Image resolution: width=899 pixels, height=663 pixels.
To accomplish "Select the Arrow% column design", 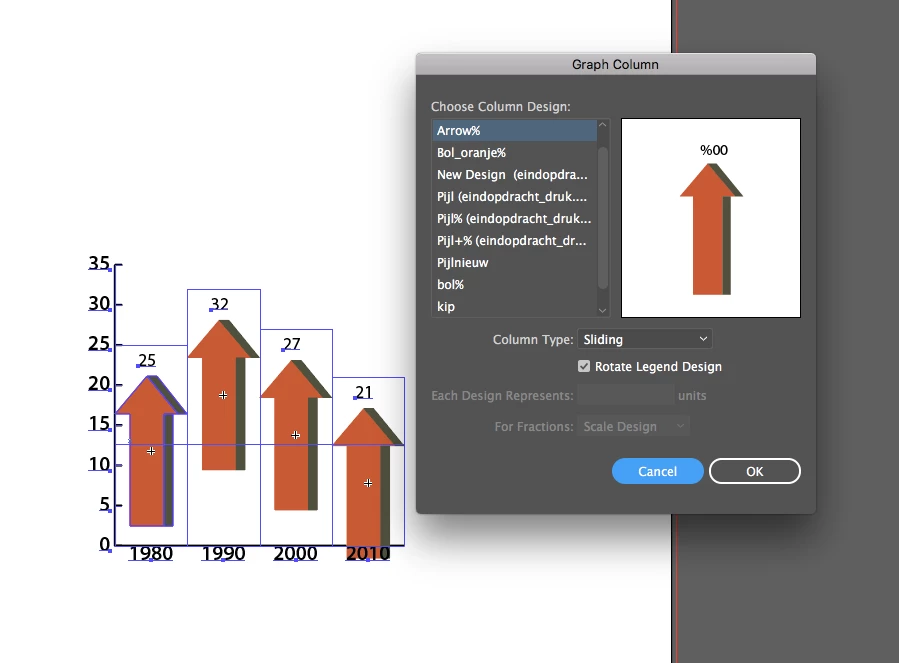I will click(514, 131).
